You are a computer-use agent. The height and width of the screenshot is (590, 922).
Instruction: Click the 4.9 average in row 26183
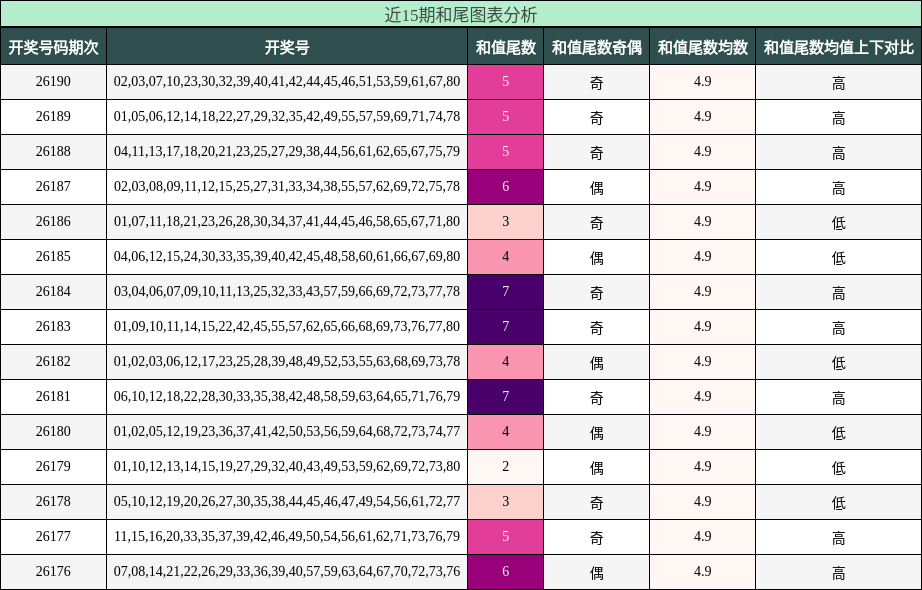point(703,326)
